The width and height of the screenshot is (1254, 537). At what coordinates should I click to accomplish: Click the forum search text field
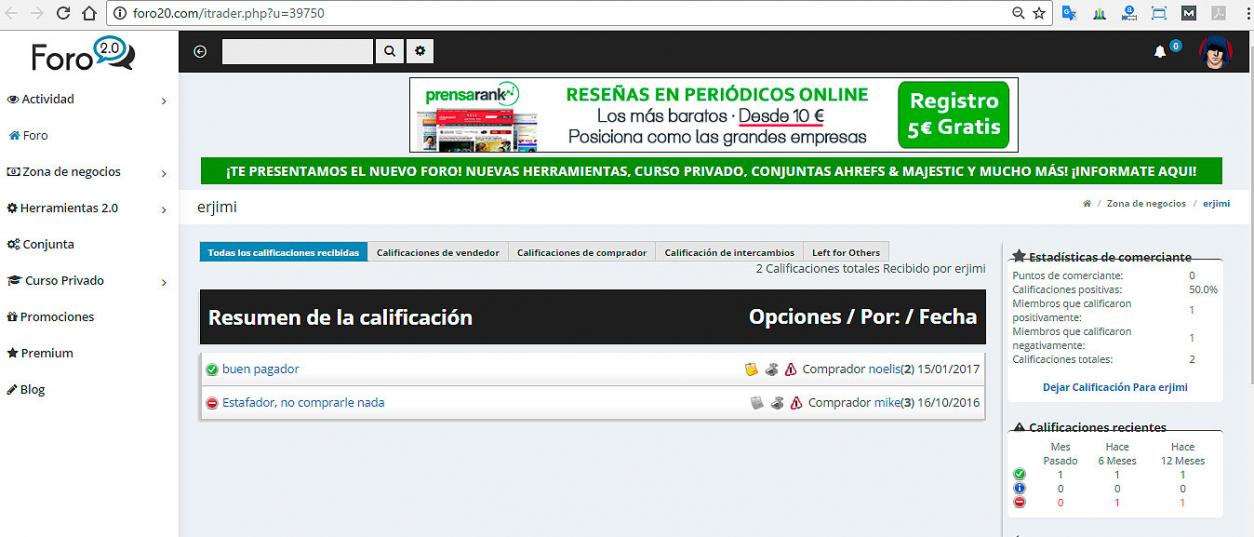point(297,52)
